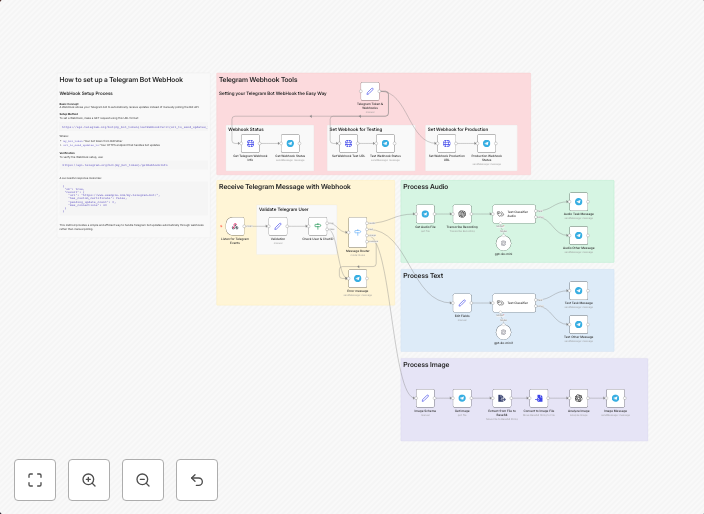704x514 pixels.
Task: Click the Process Image sticky note heading
Action: coord(426,365)
